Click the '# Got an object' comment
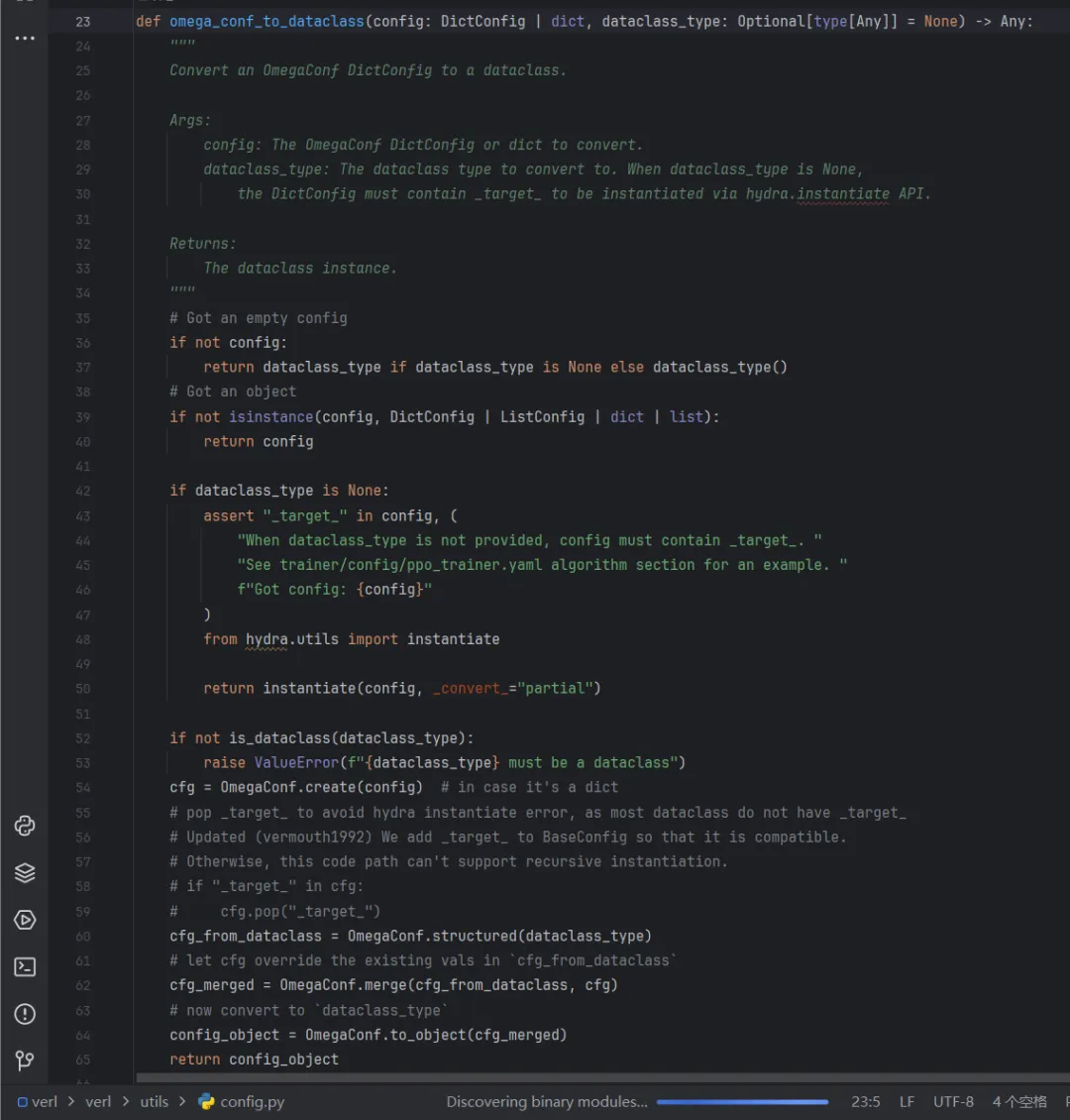Viewport: 1070px width, 1120px height. pyautogui.click(x=233, y=392)
